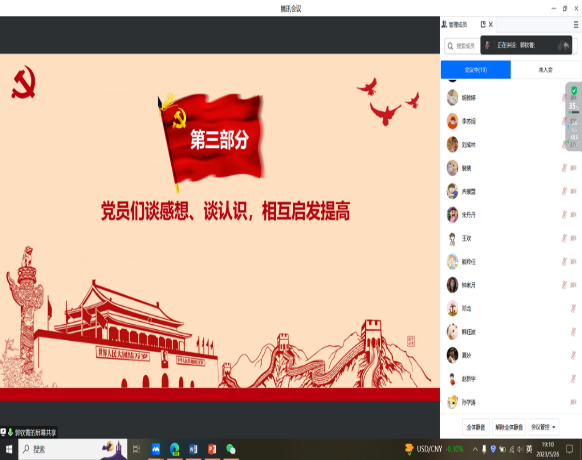Click the 管理成员 members icon
The height and width of the screenshot is (460, 582).
click(444, 25)
